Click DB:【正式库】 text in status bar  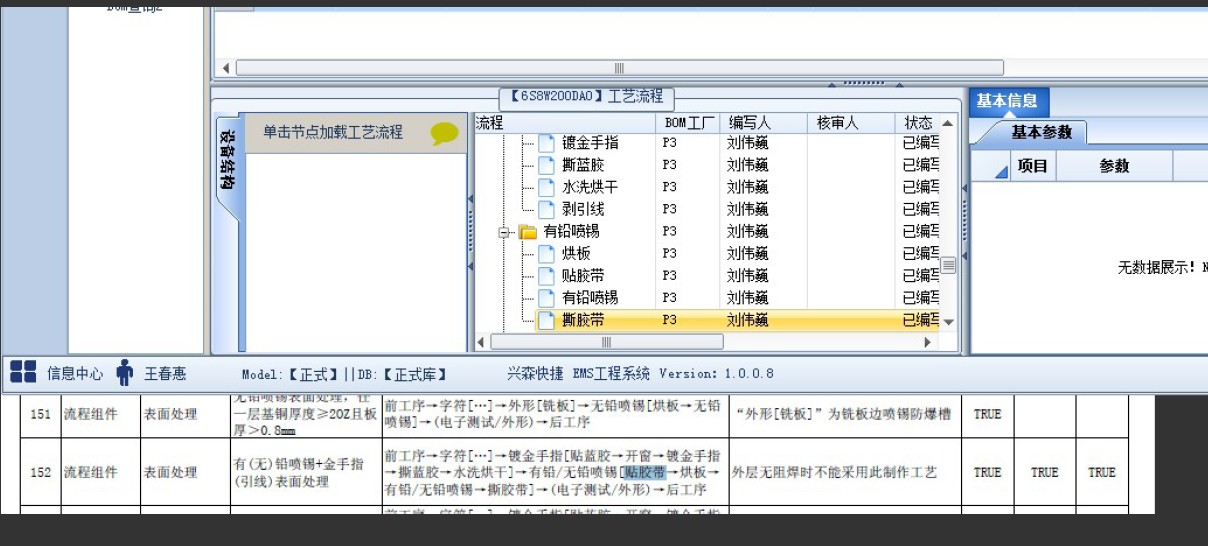402,375
